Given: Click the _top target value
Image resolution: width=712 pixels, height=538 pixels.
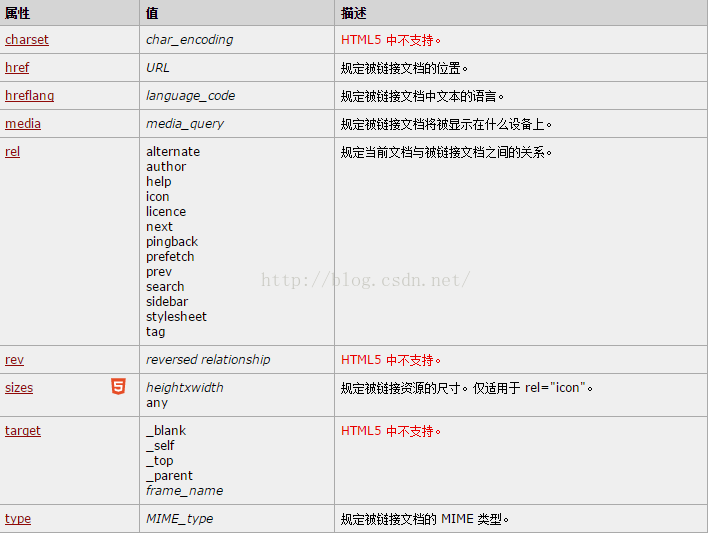Looking at the screenshot, I should click(159, 461).
